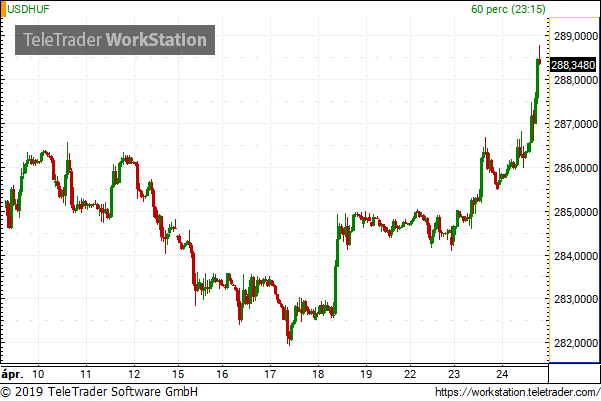The height and width of the screenshot is (401, 601).
Task: Click the 284,0000 price axis label
Action: tap(576, 256)
